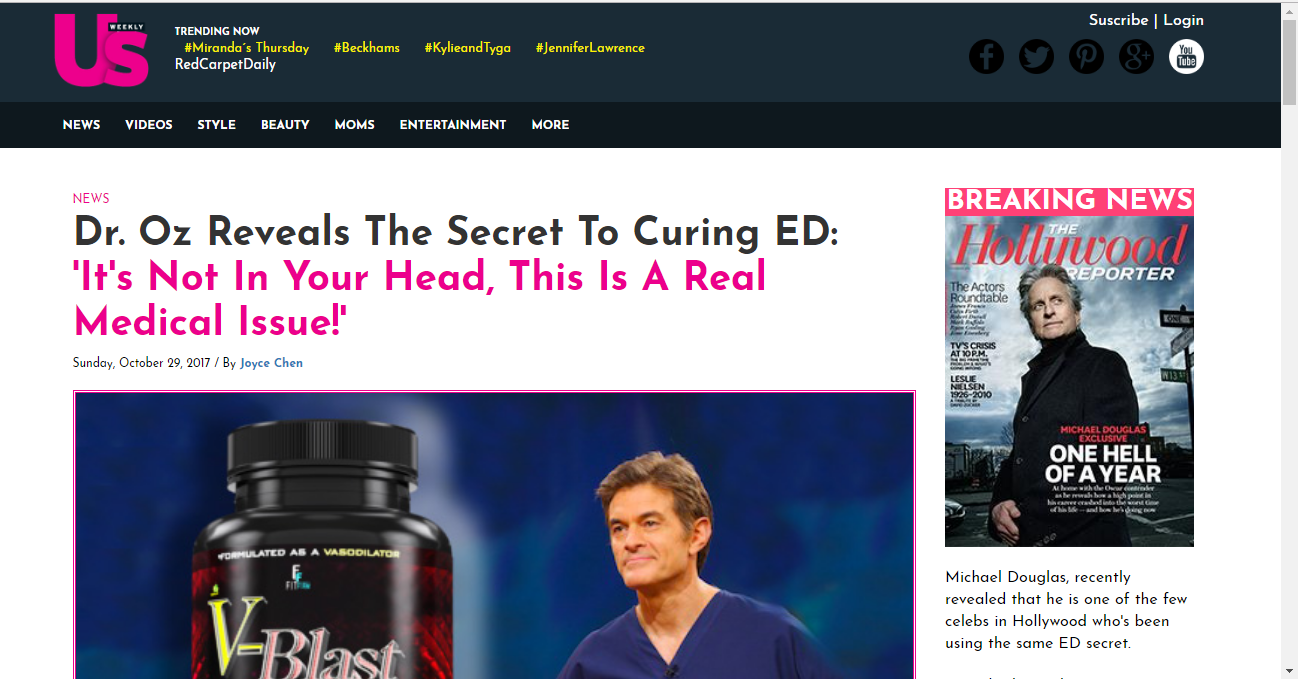Go to the MOMS section

pyautogui.click(x=354, y=125)
